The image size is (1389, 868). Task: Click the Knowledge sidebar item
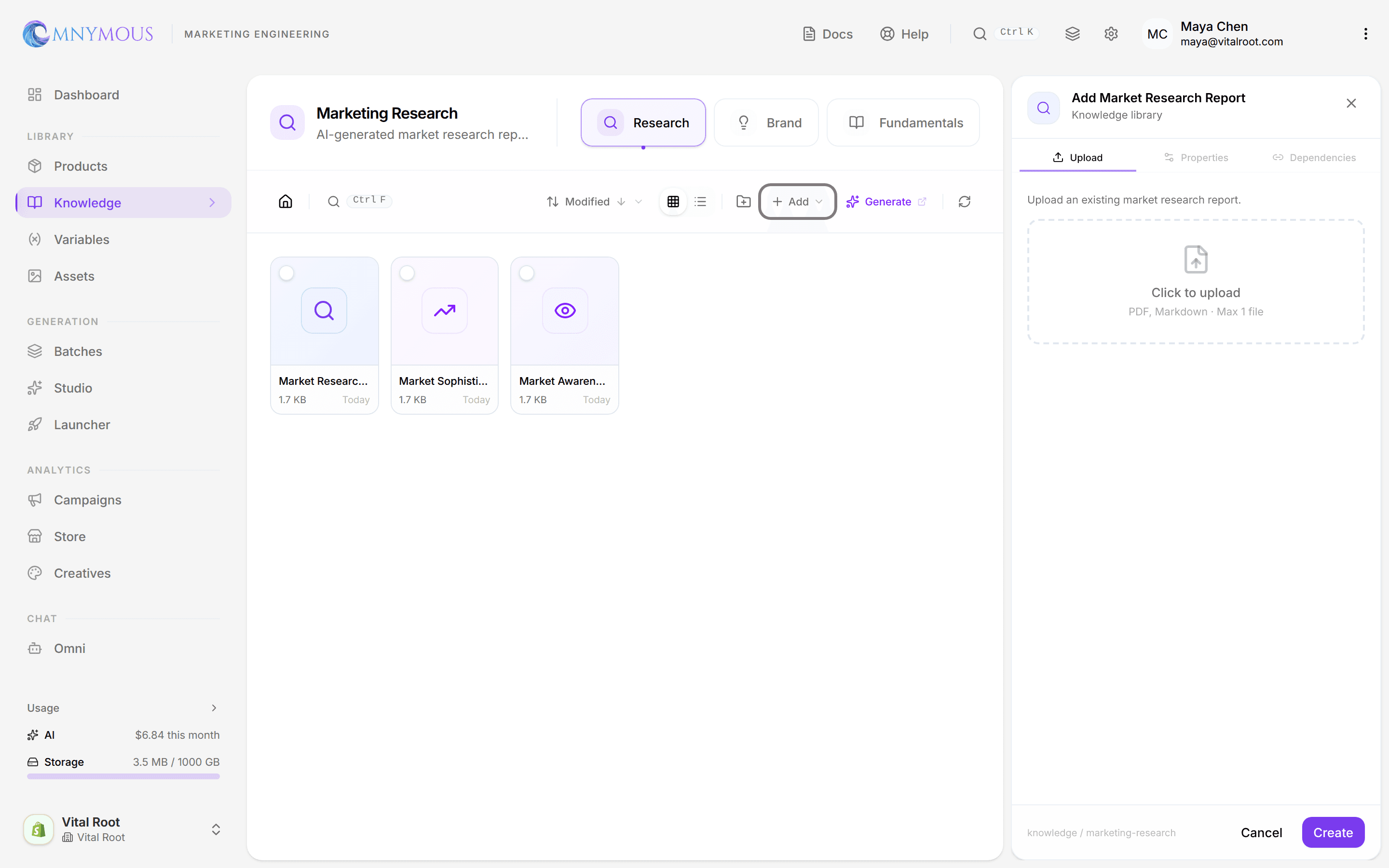123,203
